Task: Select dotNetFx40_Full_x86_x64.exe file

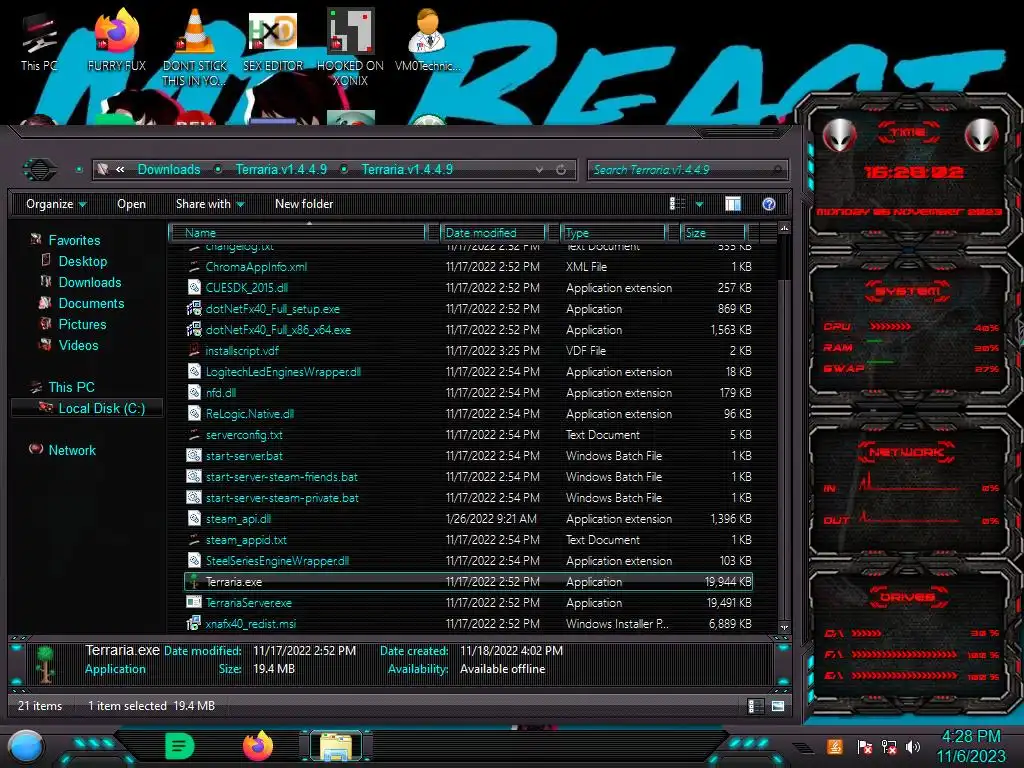Action: [x=278, y=330]
